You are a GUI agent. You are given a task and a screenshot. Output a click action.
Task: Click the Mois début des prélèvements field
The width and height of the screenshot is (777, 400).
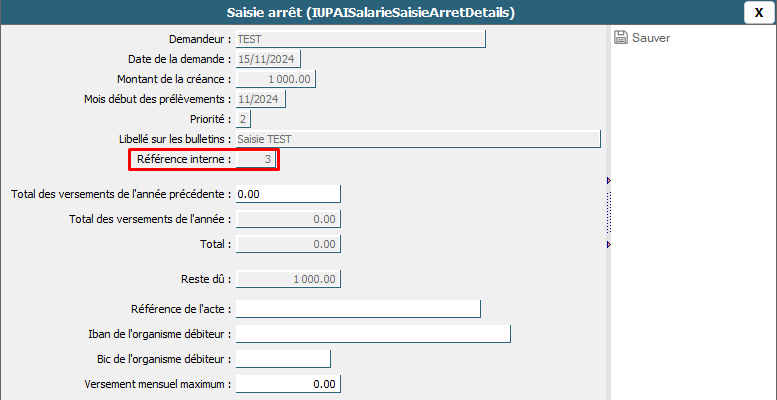click(x=260, y=99)
